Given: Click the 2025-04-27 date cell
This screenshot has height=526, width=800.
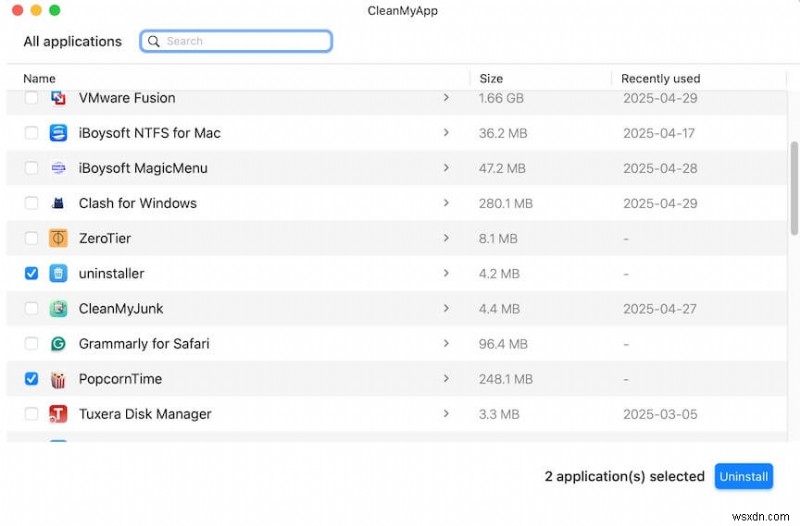Looking at the screenshot, I should [660, 309].
